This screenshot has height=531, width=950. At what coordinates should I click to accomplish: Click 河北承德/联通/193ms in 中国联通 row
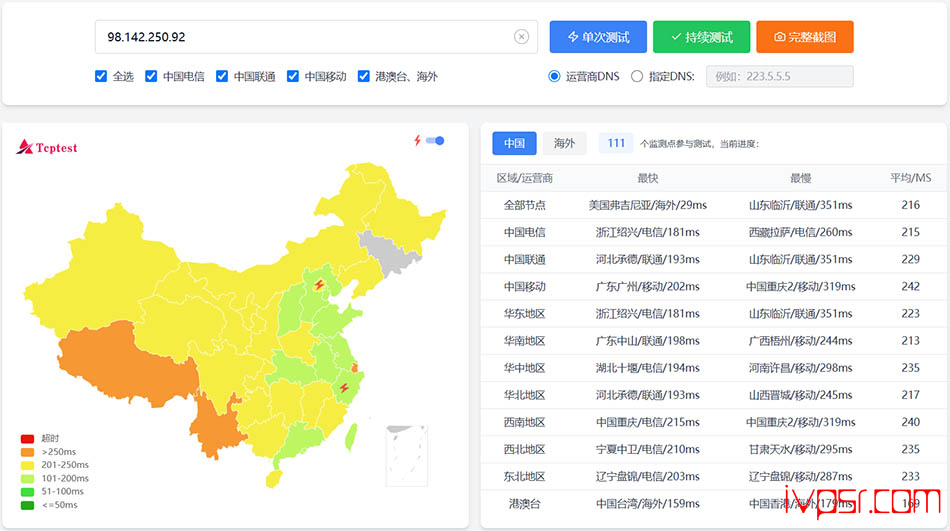[x=648, y=259]
